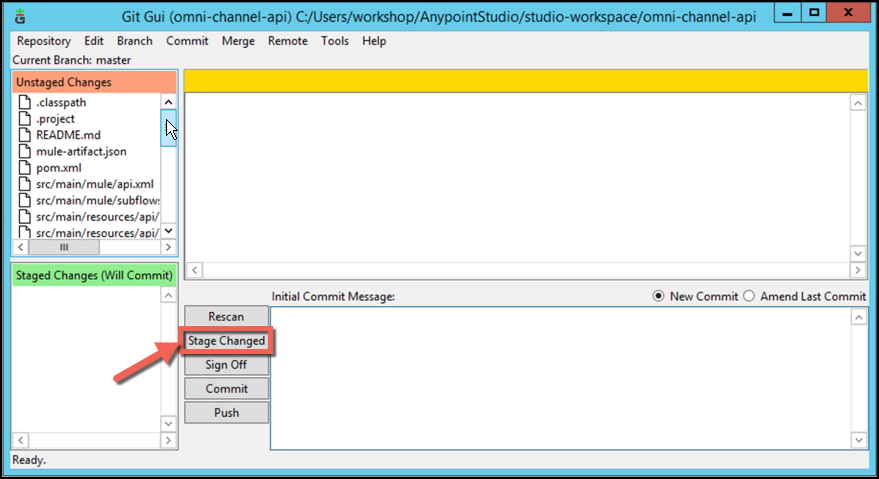Close the Git Gui window
The height and width of the screenshot is (479, 879).
tap(848, 13)
